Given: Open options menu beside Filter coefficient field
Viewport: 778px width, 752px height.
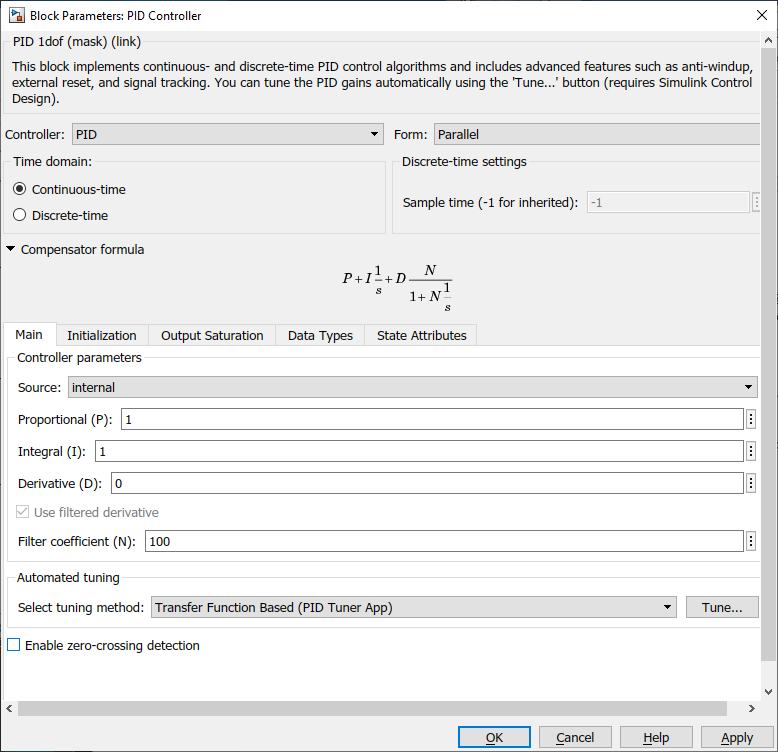Looking at the screenshot, I should tap(751, 541).
